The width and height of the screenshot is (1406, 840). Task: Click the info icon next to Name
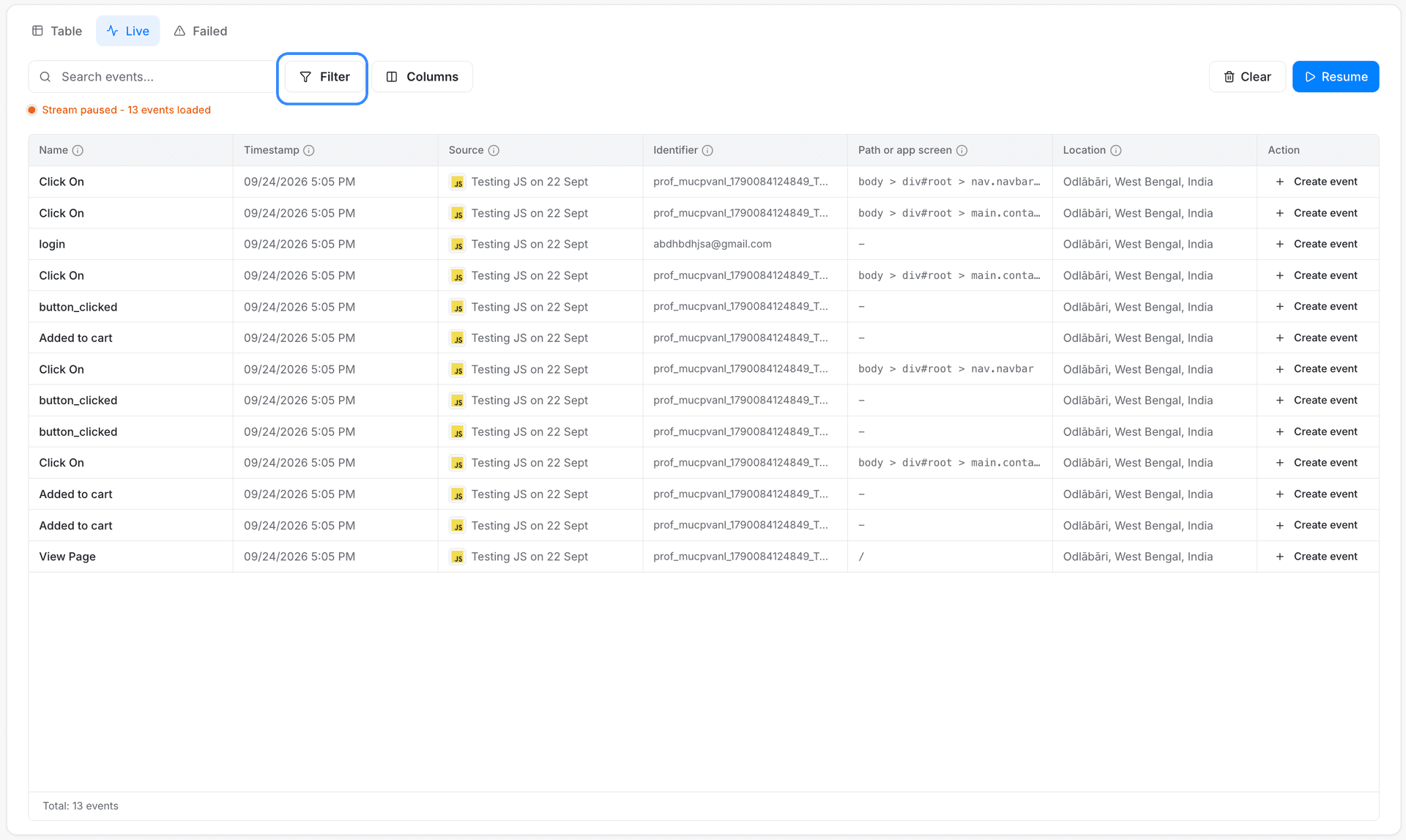pyautogui.click(x=78, y=150)
